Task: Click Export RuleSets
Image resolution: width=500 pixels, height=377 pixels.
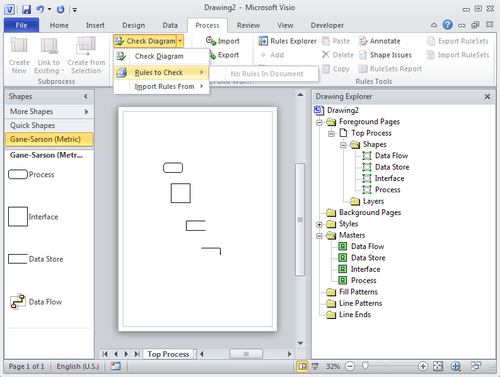Action: point(458,41)
